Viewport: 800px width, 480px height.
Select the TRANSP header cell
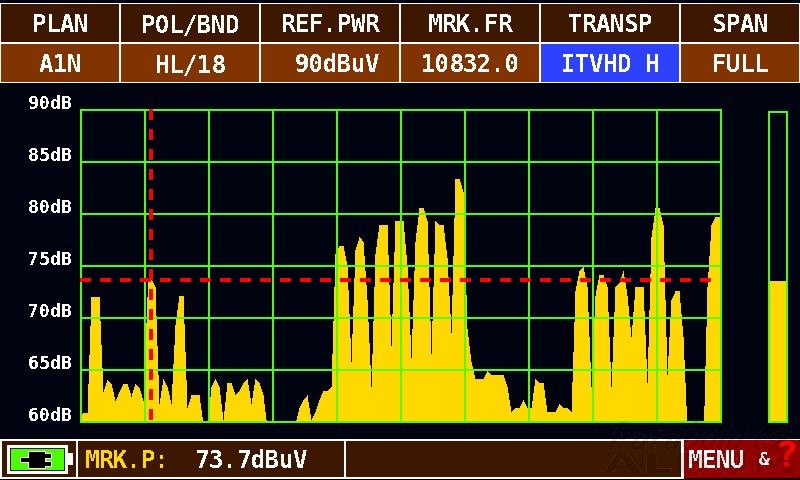point(610,23)
